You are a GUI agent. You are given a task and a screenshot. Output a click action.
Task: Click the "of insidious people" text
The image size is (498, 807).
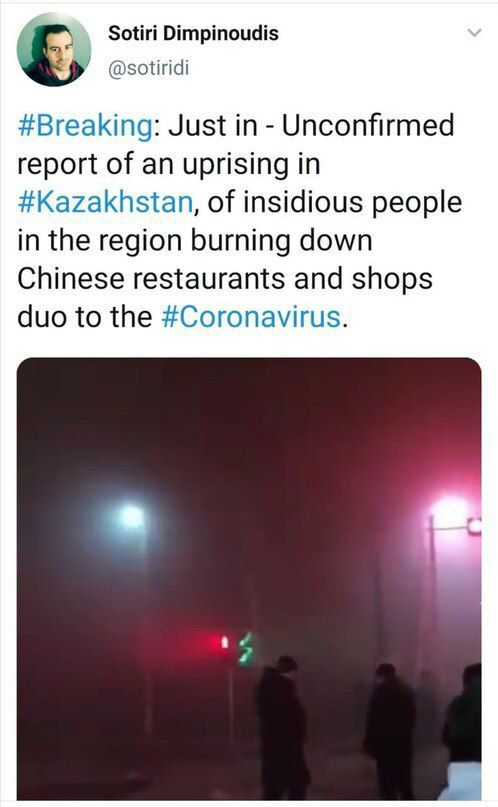click(x=334, y=202)
